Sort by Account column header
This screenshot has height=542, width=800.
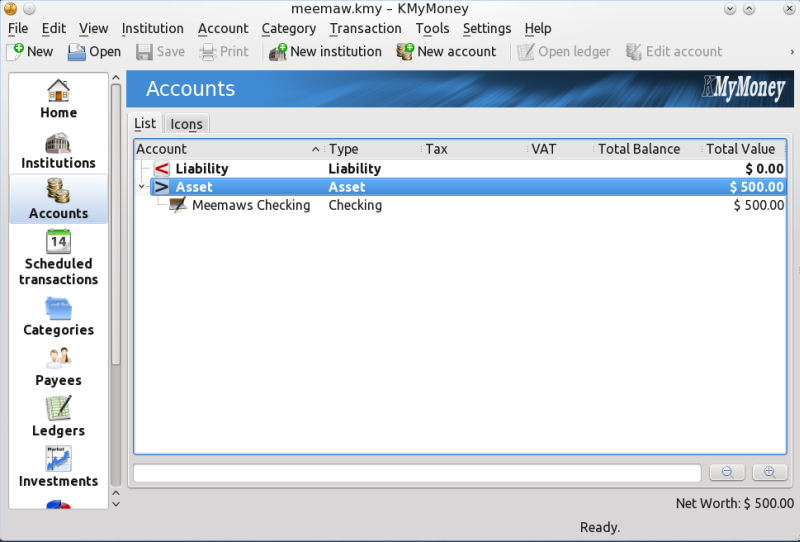coord(229,149)
